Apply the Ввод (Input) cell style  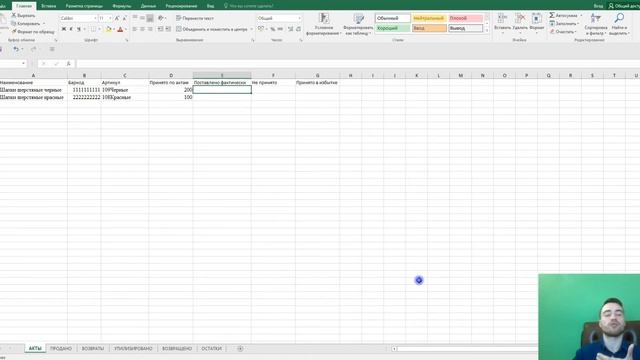click(429, 28)
